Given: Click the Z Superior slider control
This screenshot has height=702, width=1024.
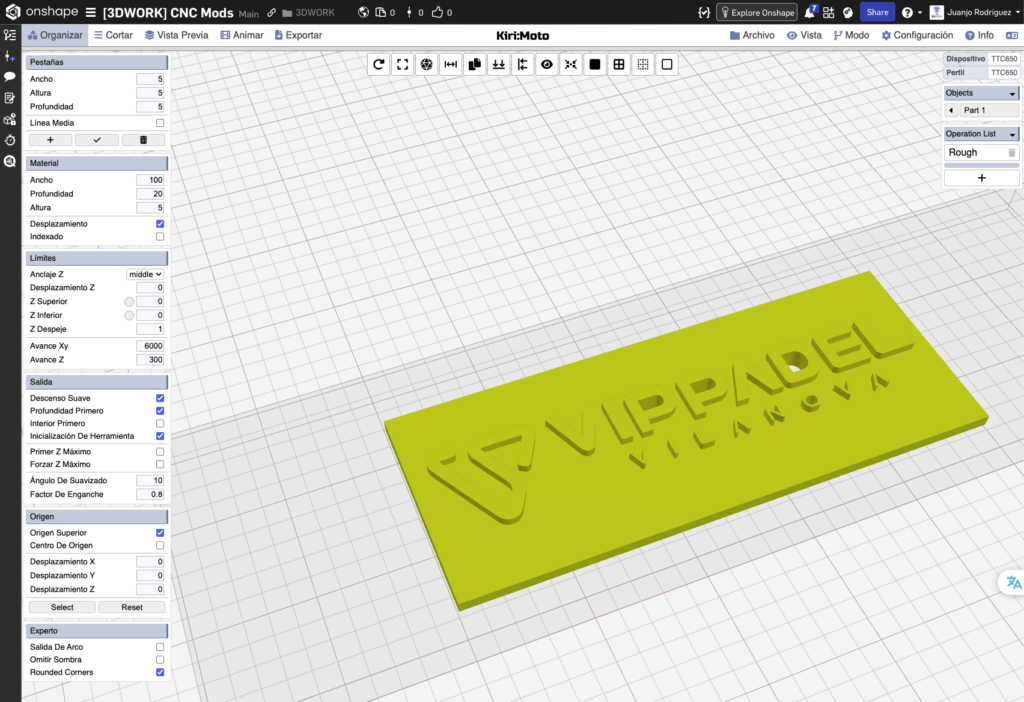Looking at the screenshot, I should [130, 301].
